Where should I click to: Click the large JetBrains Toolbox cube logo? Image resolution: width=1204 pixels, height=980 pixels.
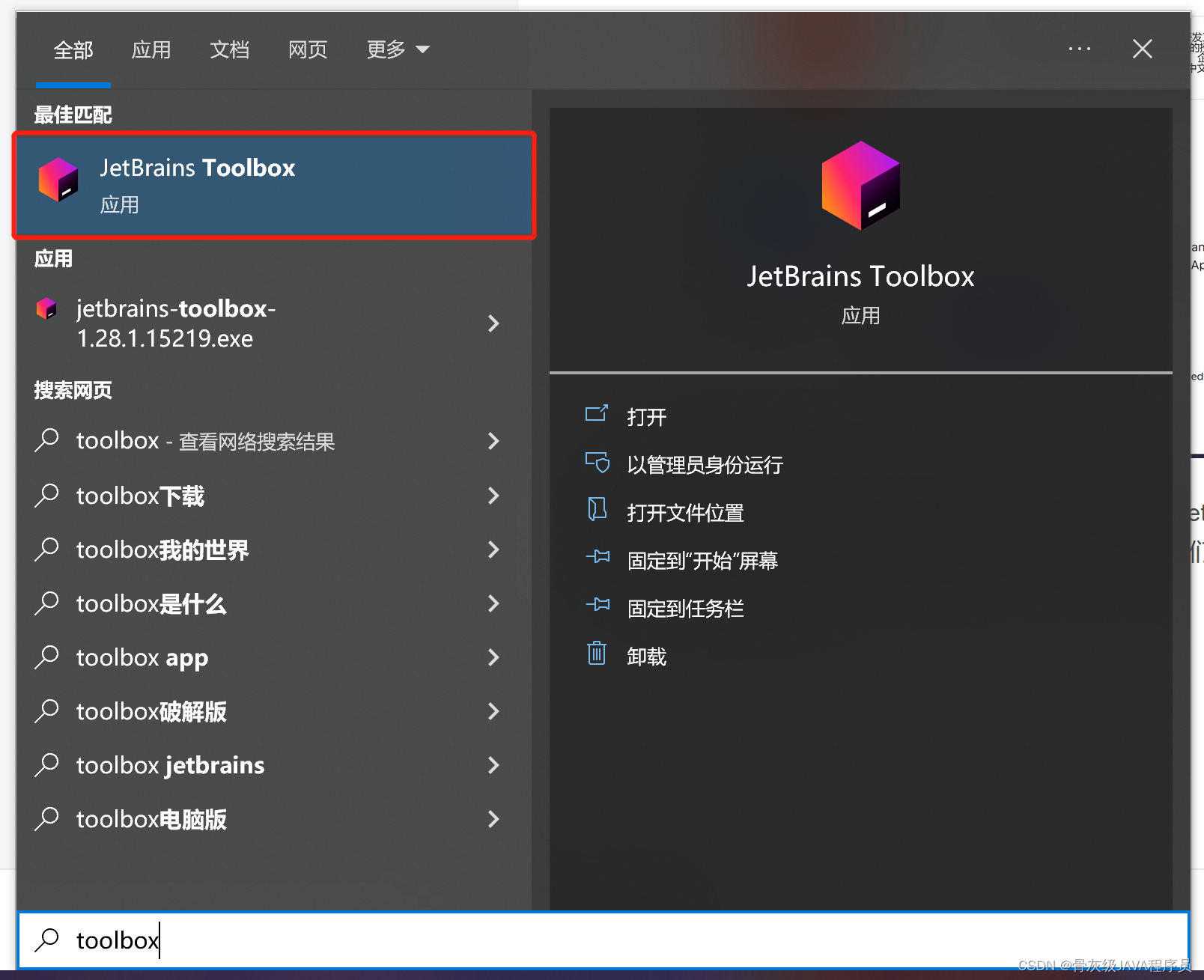click(x=860, y=185)
